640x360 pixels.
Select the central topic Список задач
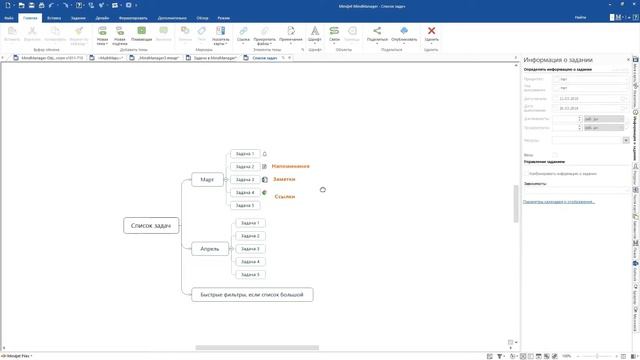[x=151, y=225]
